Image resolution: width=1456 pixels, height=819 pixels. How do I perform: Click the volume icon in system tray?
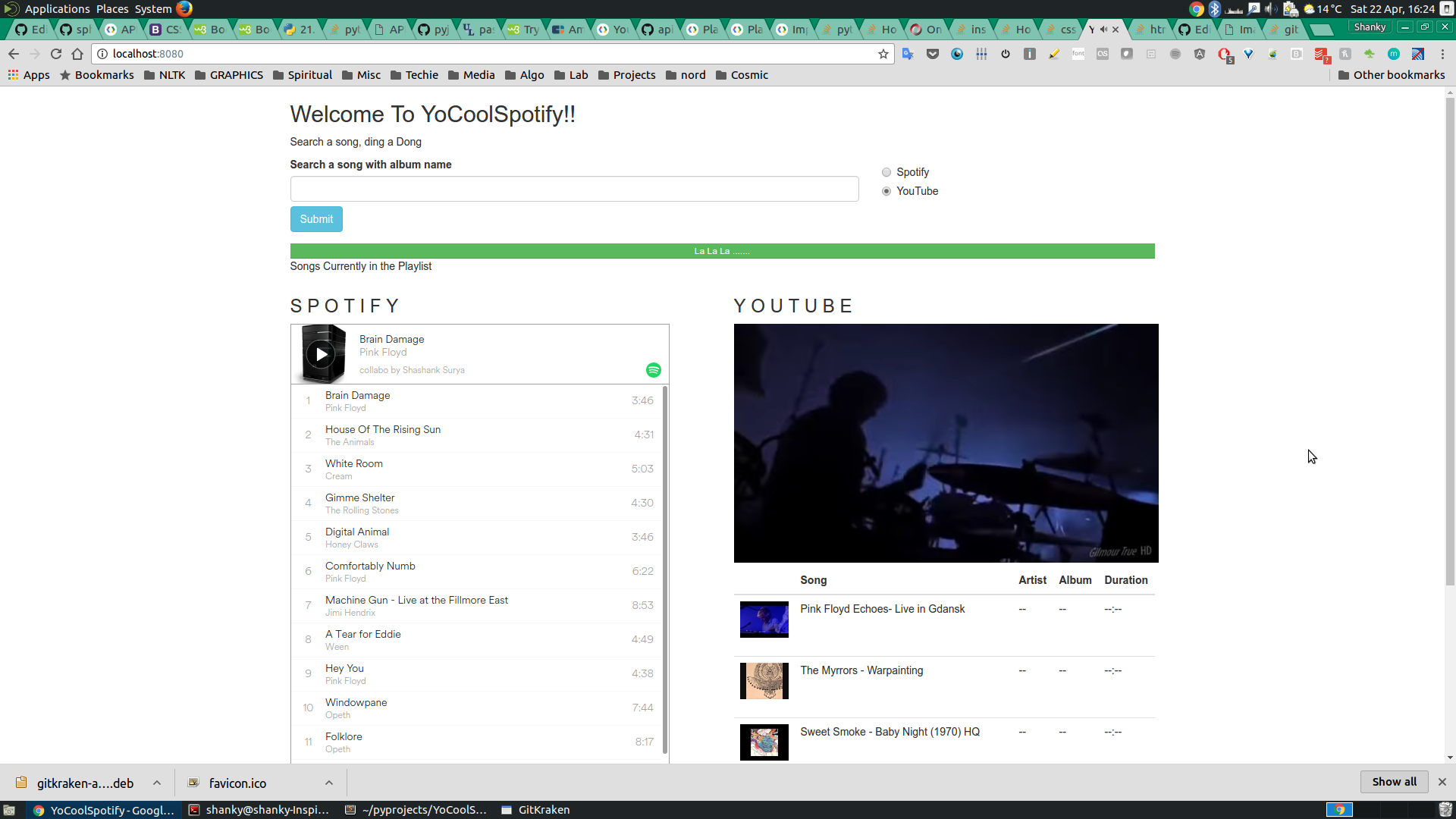click(1270, 8)
